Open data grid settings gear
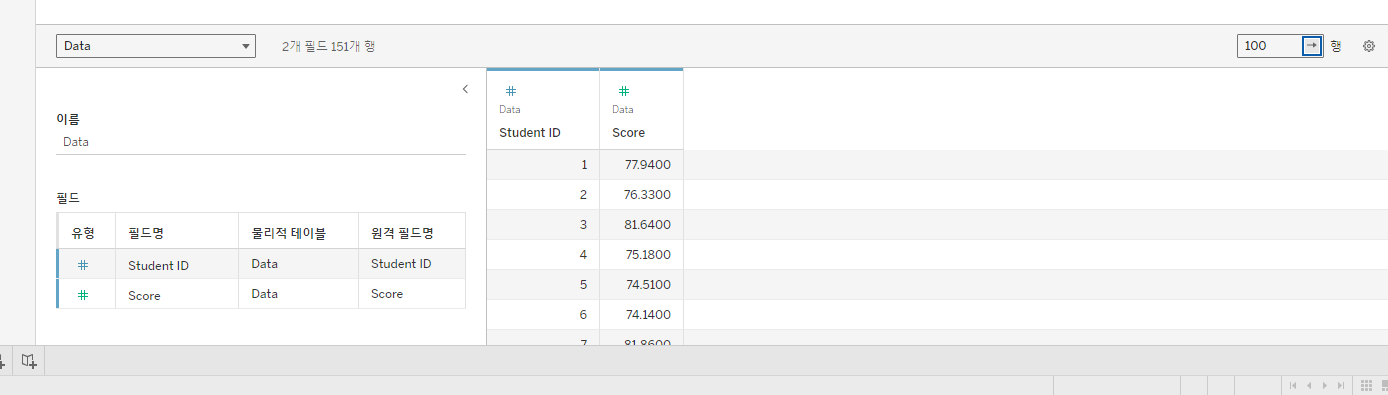The width and height of the screenshot is (1388, 395). click(1369, 46)
